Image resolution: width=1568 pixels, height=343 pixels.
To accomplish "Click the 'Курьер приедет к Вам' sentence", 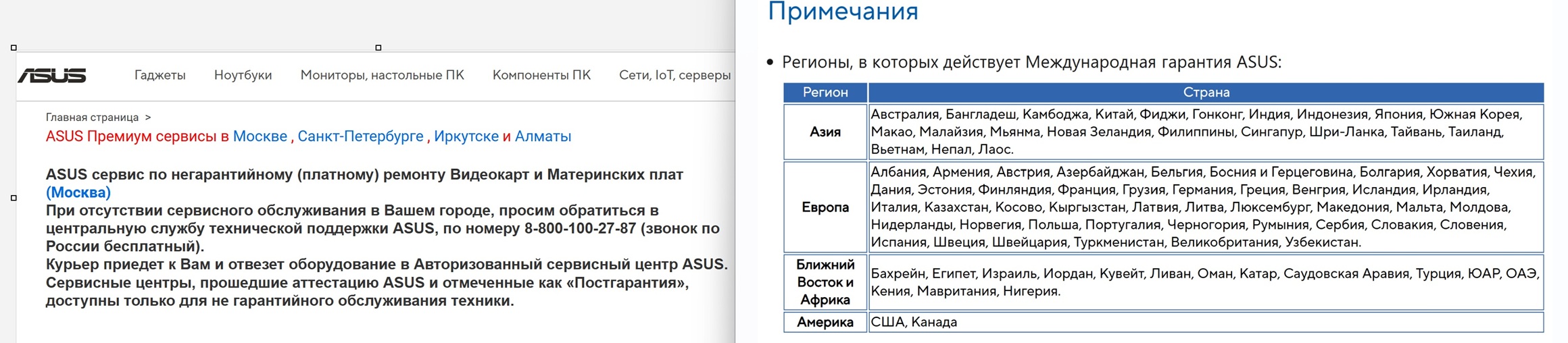I will [387, 265].
